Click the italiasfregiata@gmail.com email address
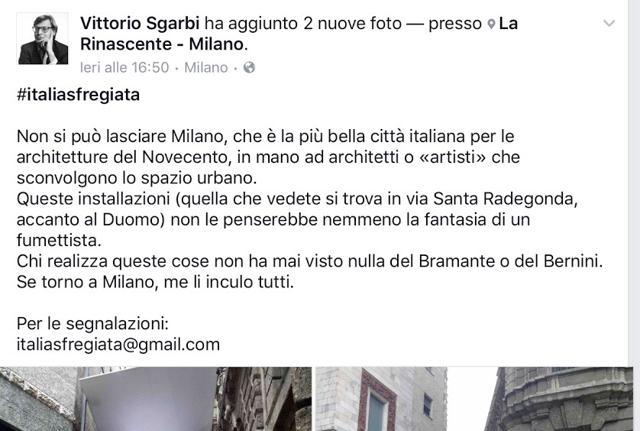Screen dimensions: 640x431 tap(118, 344)
